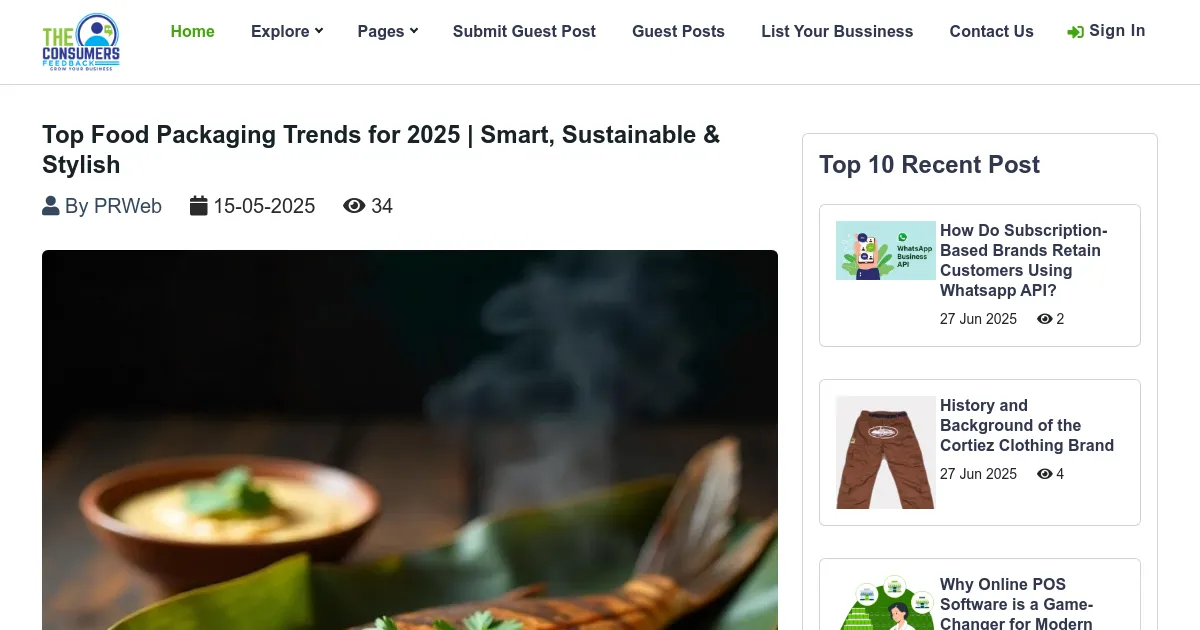Select the eye icon beside the Cortiez post views

(1044, 474)
